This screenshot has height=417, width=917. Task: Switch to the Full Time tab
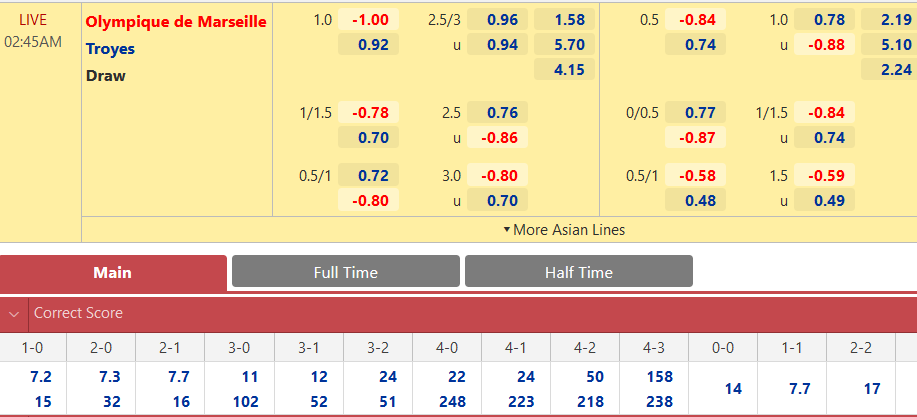(x=346, y=271)
